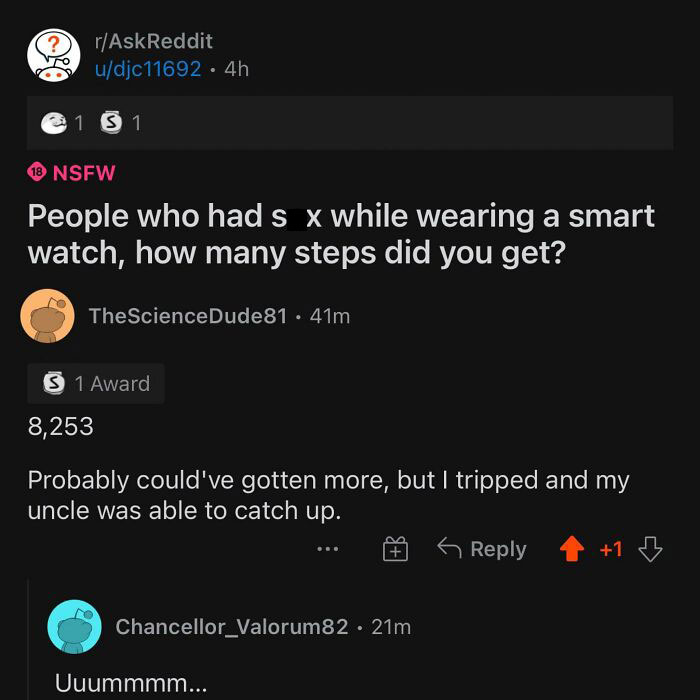This screenshot has width=700, height=700.
Task: Open the r/AskReddit subreddit avatar
Action: pos(54,55)
